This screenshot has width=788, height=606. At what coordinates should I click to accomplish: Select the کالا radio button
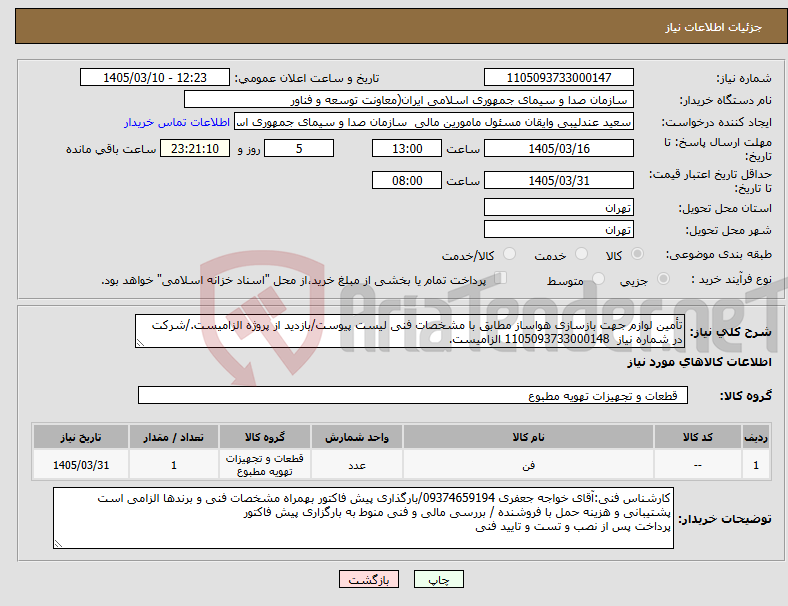click(637, 254)
